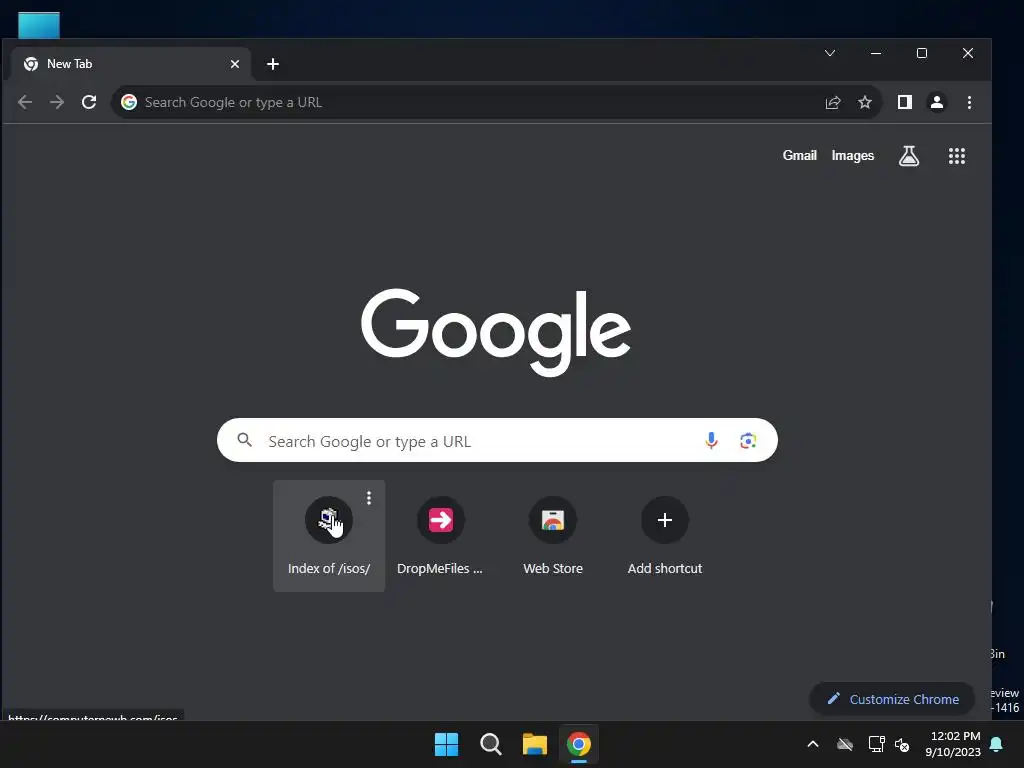This screenshot has height=768, width=1024.
Task: Open File Explorer from taskbar
Action: (x=534, y=744)
